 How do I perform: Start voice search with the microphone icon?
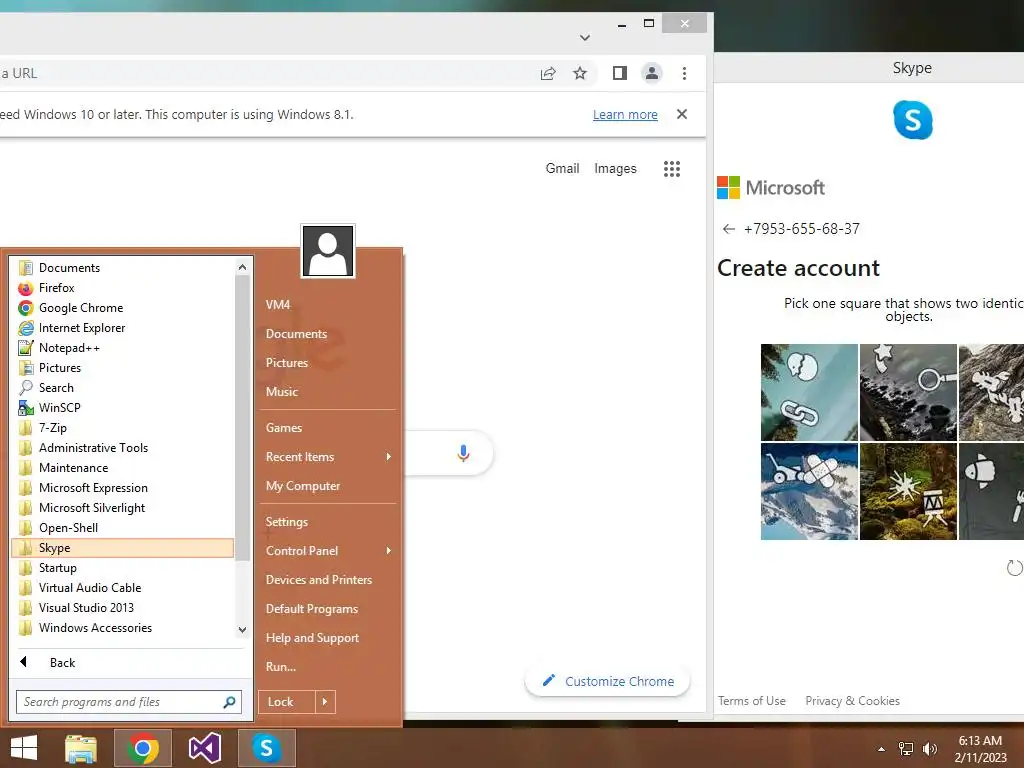click(x=463, y=453)
